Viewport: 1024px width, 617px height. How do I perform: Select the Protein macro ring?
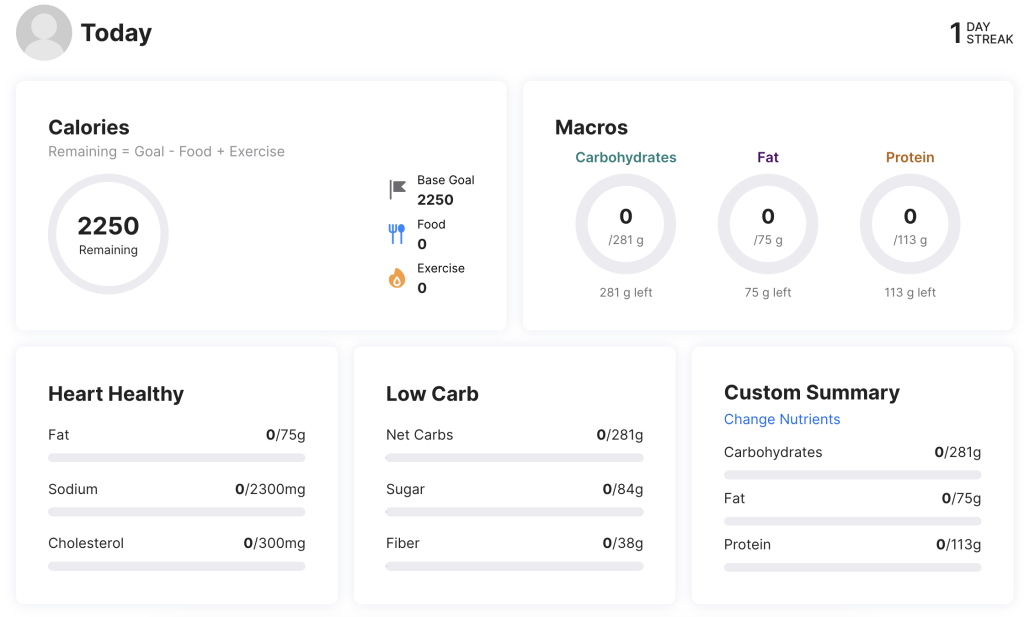point(909,225)
